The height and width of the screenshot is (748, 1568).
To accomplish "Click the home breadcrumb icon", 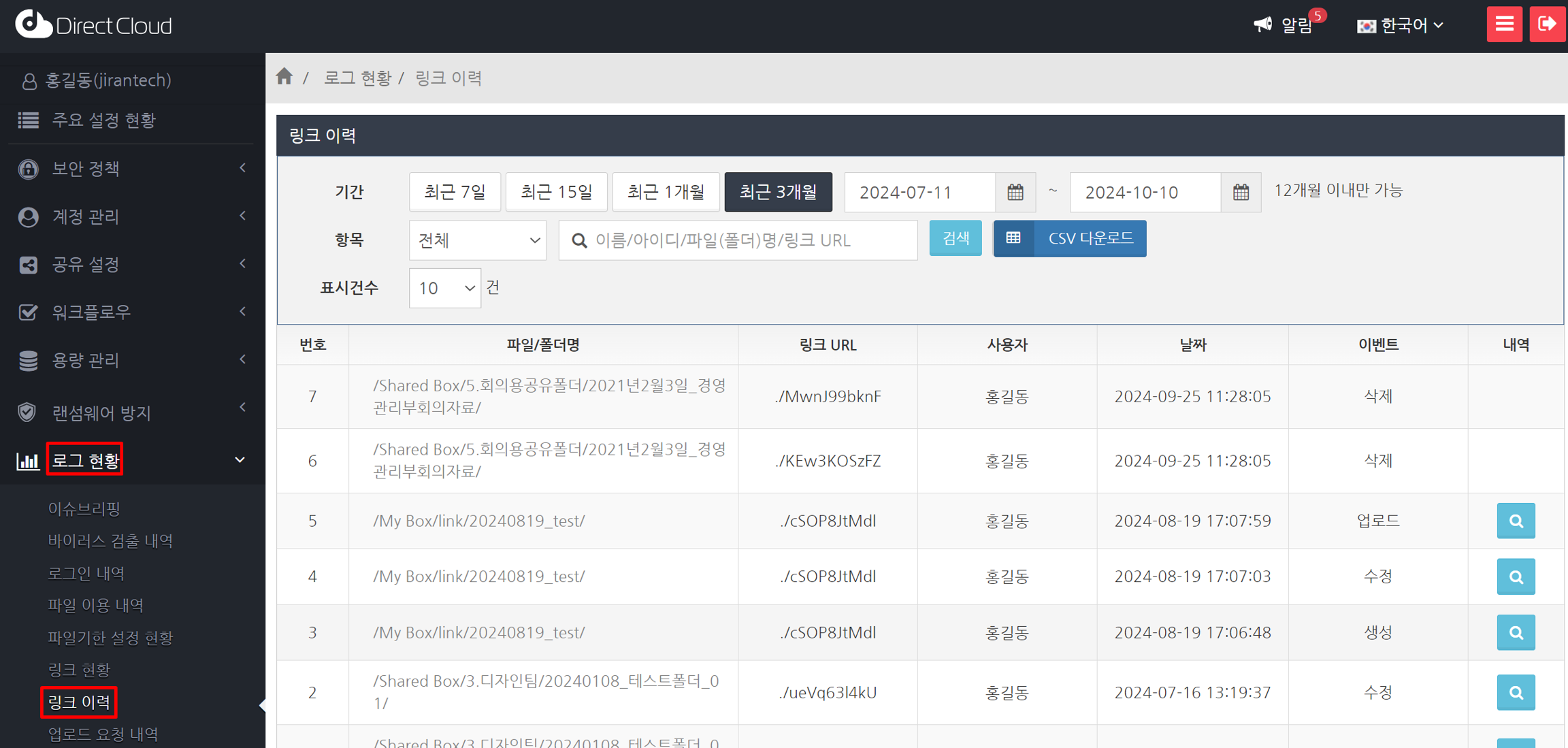I will [x=284, y=77].
